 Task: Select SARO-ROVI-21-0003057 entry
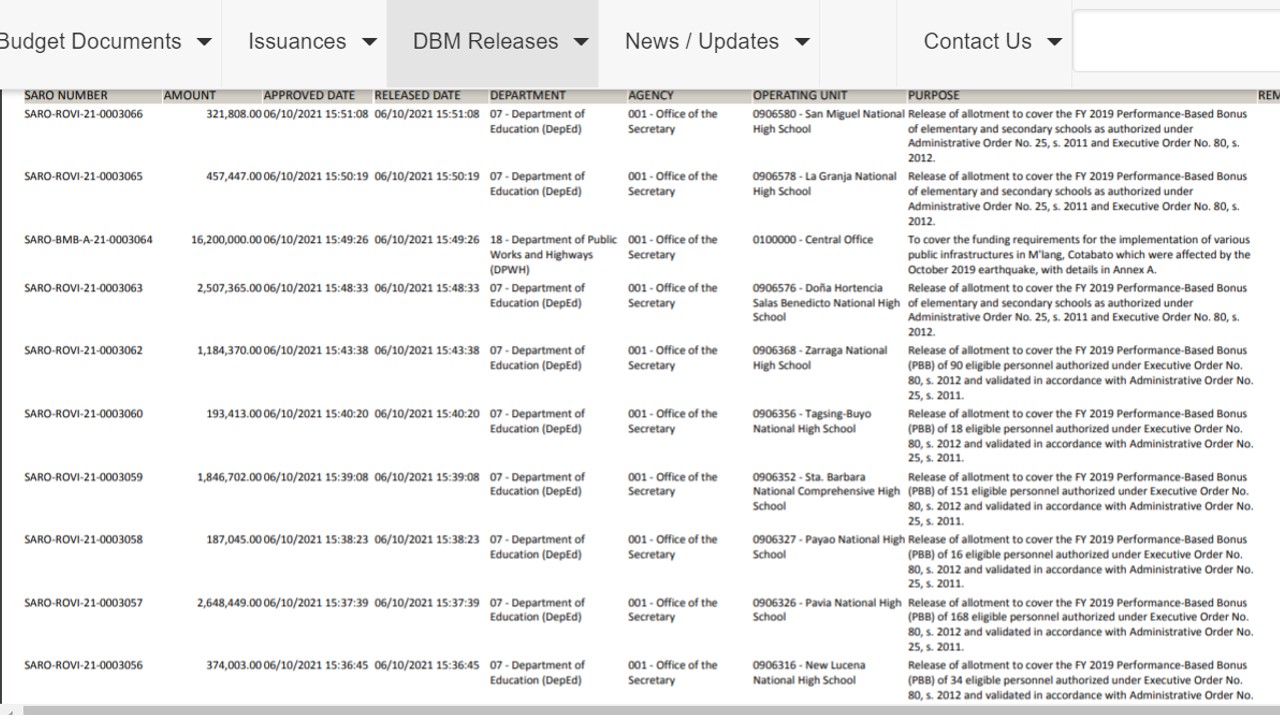click(x=83, y=603)
